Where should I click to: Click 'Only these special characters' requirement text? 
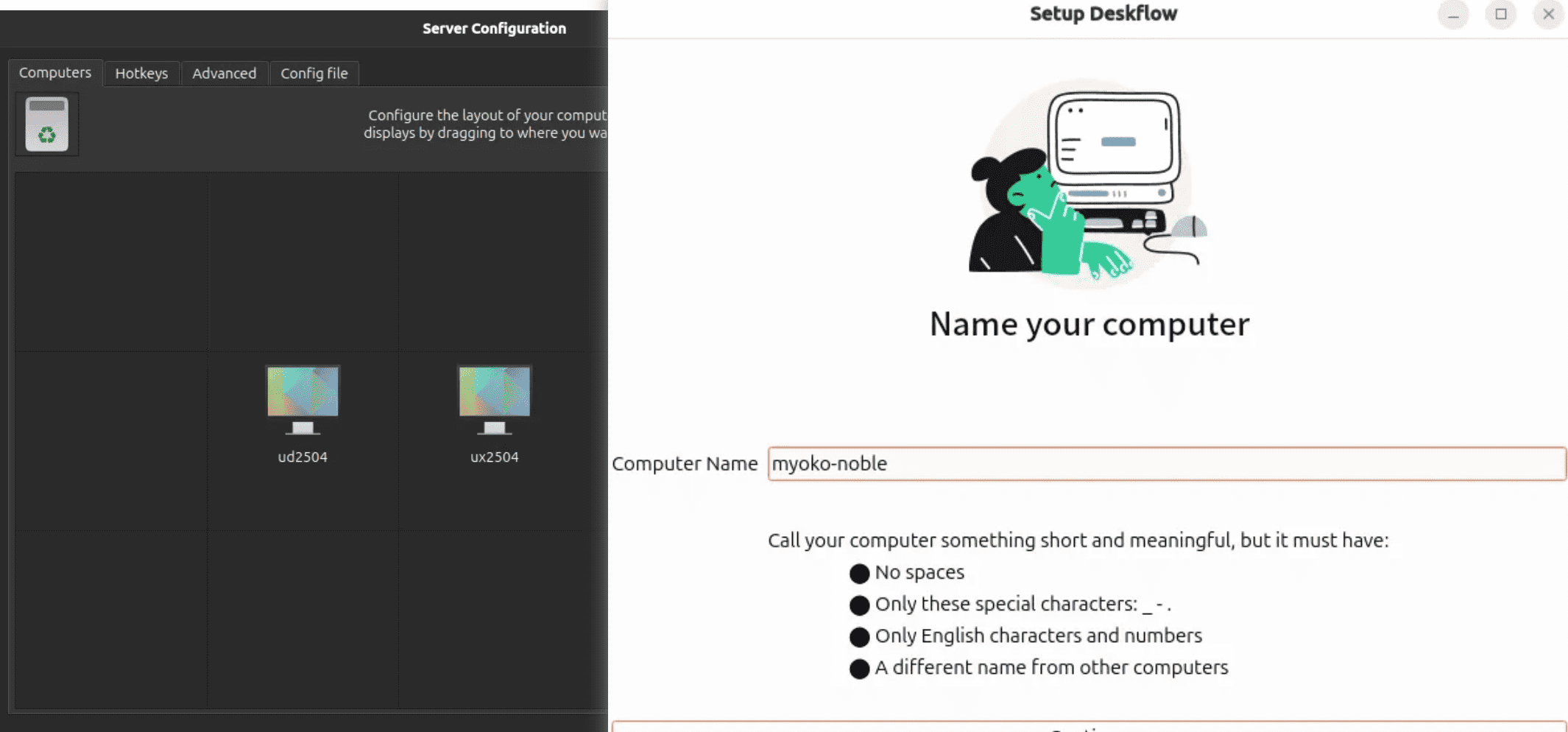1023,604
